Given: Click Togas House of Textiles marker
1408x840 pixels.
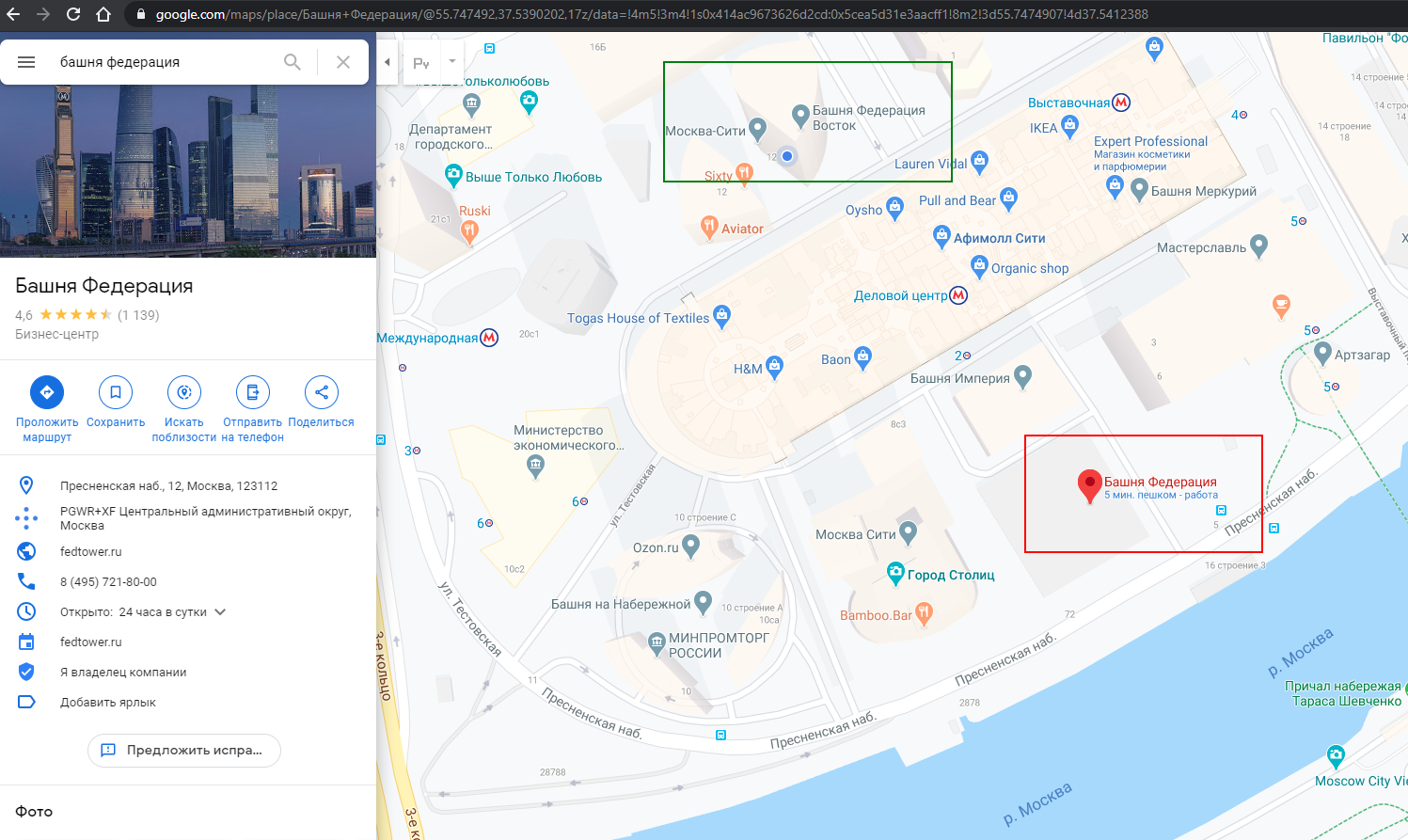Looking at the screenshot, I should click(x=722, y=317).
